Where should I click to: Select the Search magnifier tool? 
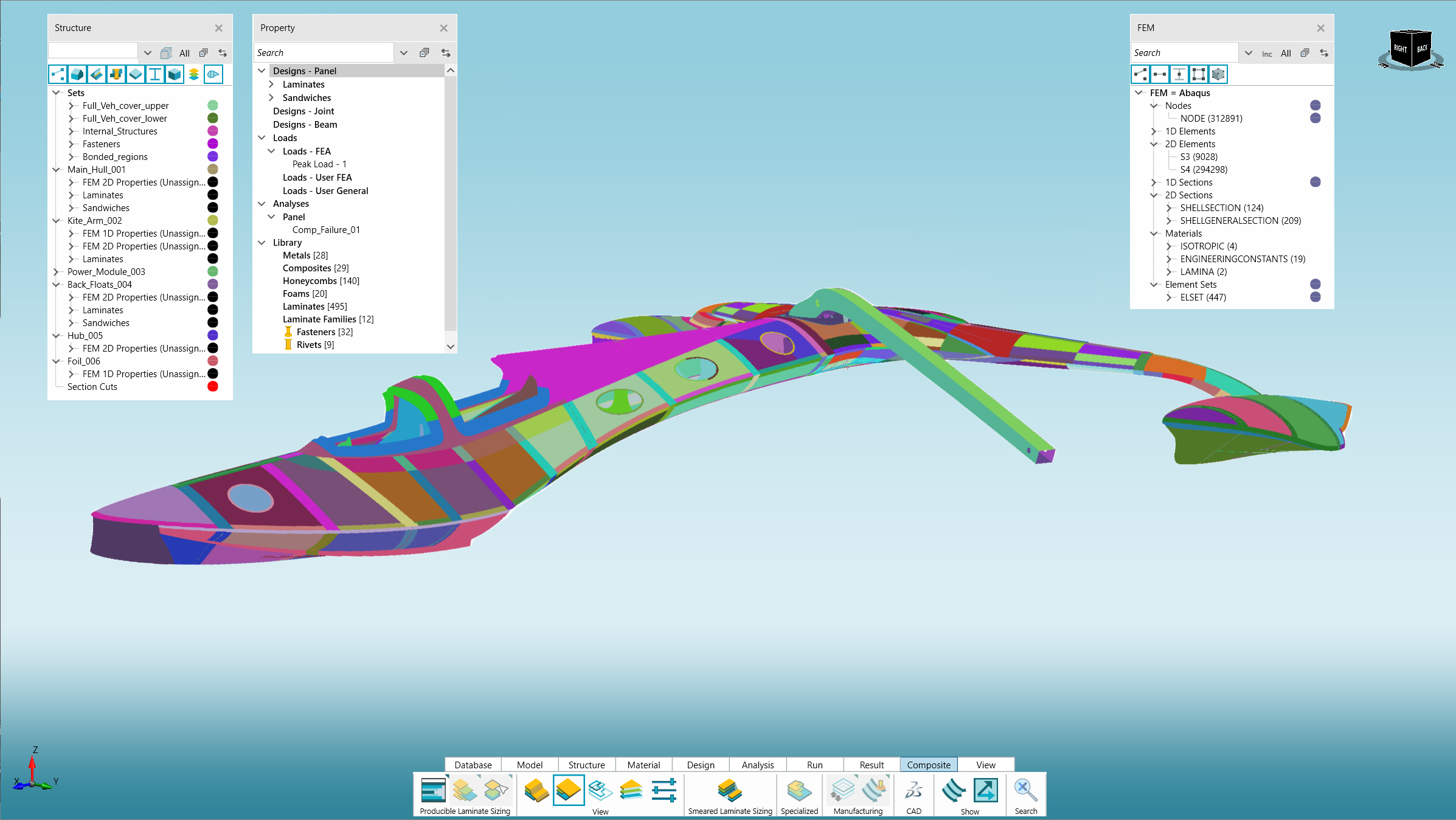coord(1025,790)
